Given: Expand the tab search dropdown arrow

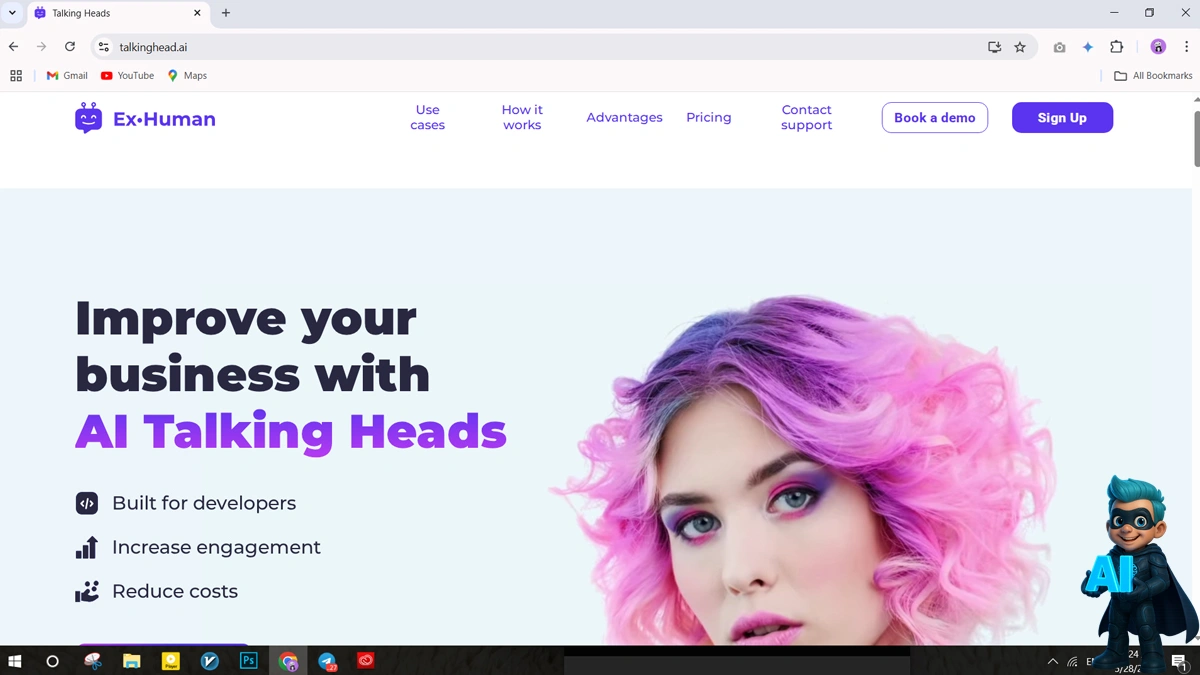Looking at the screenshot, I should pos(12,13).
